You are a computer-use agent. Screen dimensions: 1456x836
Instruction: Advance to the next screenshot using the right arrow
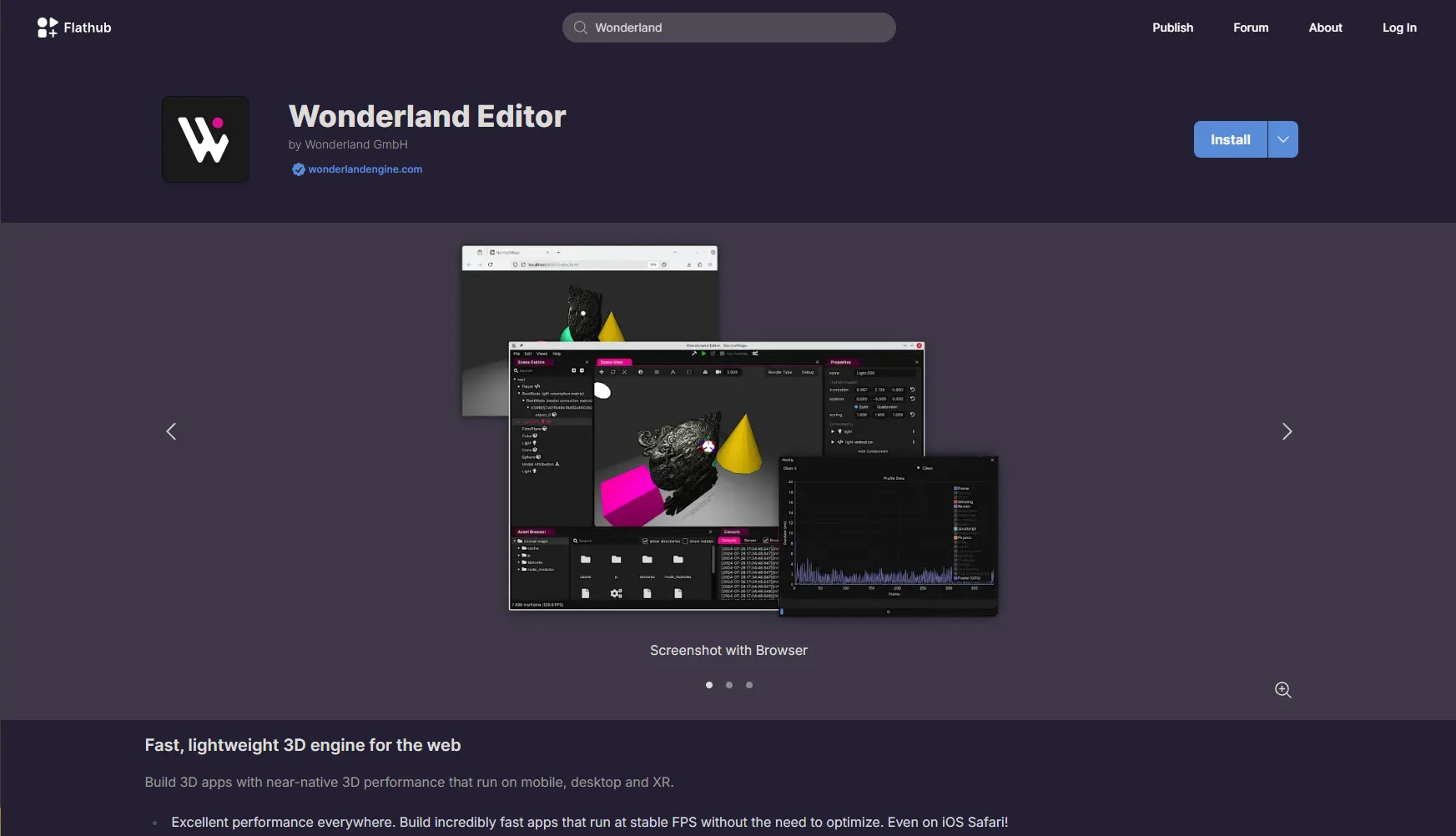1287,431
